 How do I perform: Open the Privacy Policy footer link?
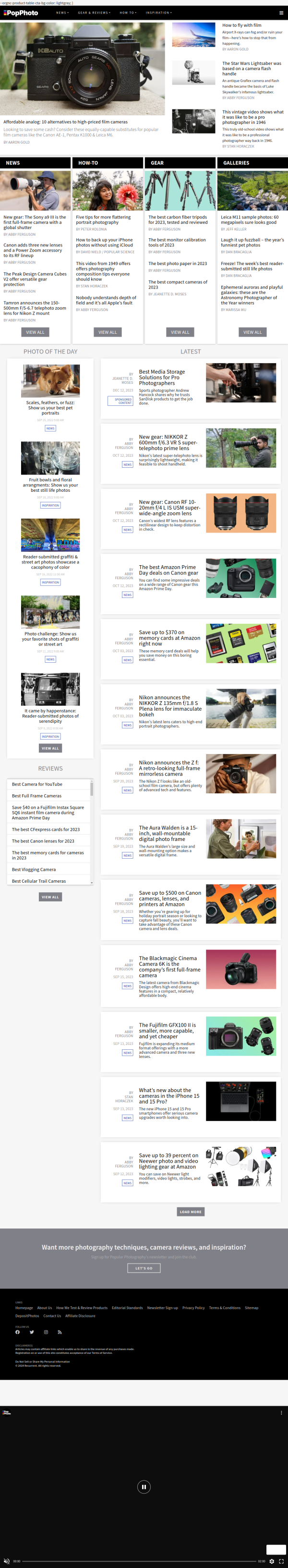[193, 1308]
